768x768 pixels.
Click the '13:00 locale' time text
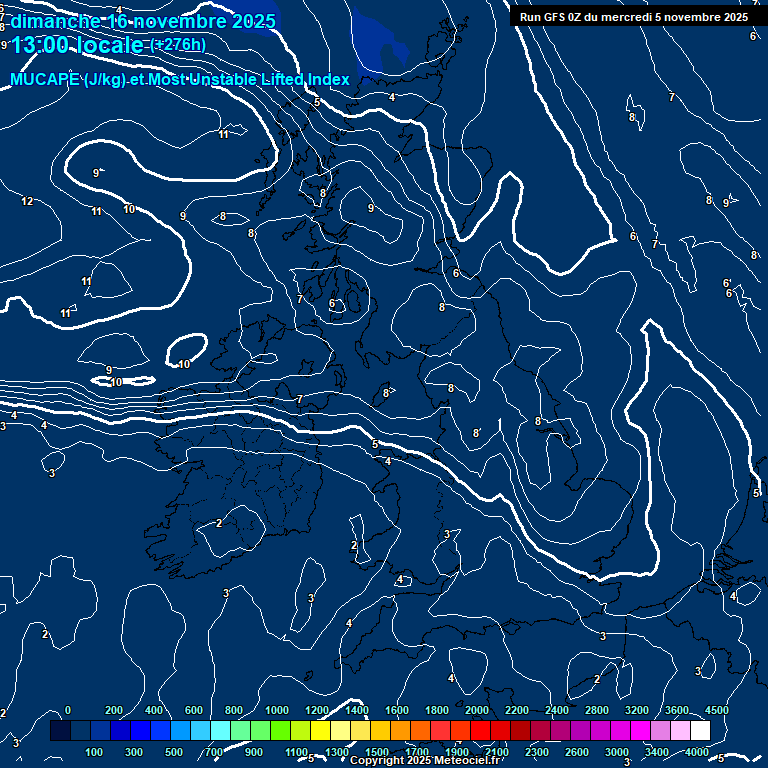click(77, 45)
